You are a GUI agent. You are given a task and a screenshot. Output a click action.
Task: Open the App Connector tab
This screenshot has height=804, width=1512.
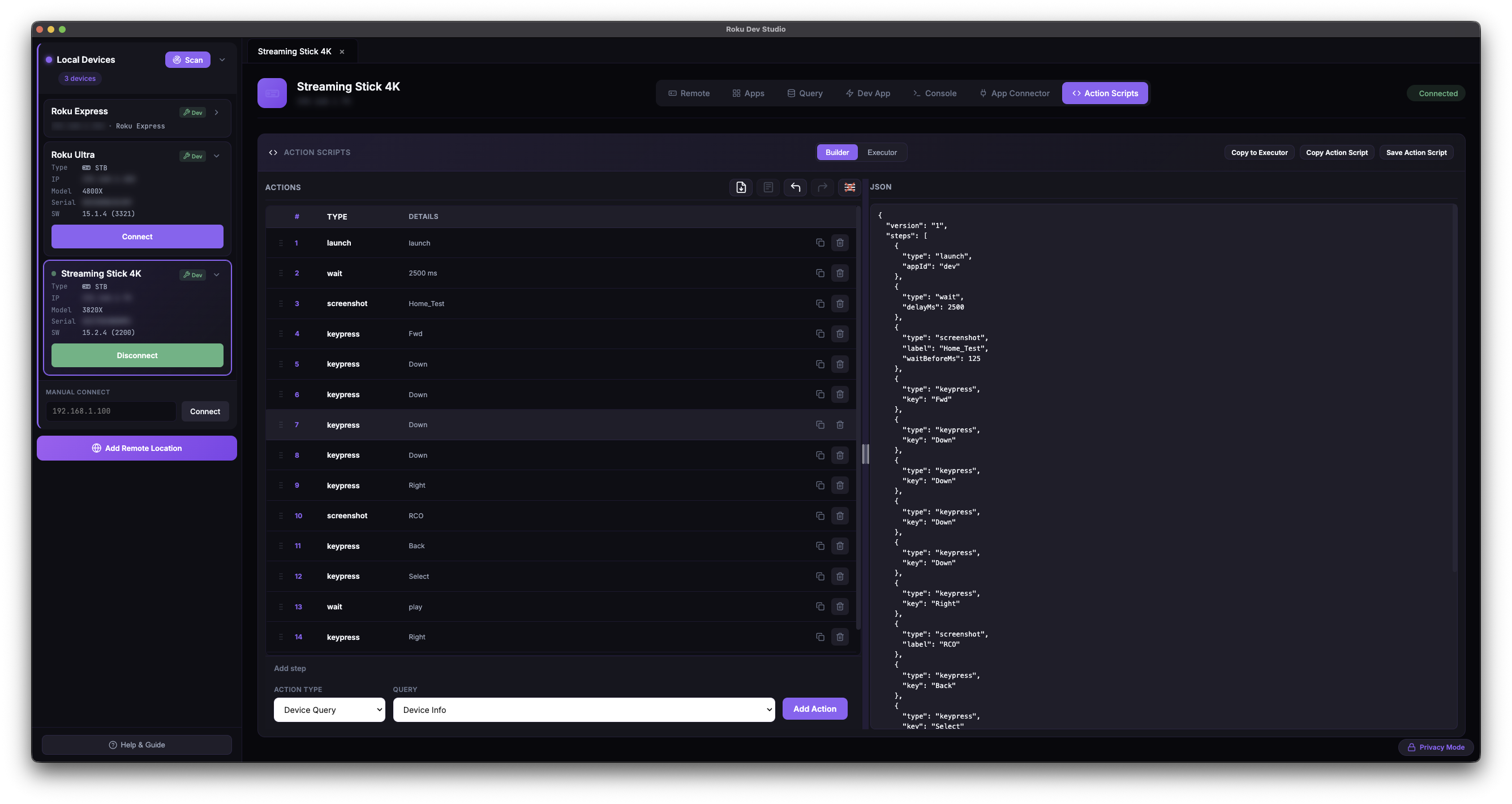[1014, 93]
